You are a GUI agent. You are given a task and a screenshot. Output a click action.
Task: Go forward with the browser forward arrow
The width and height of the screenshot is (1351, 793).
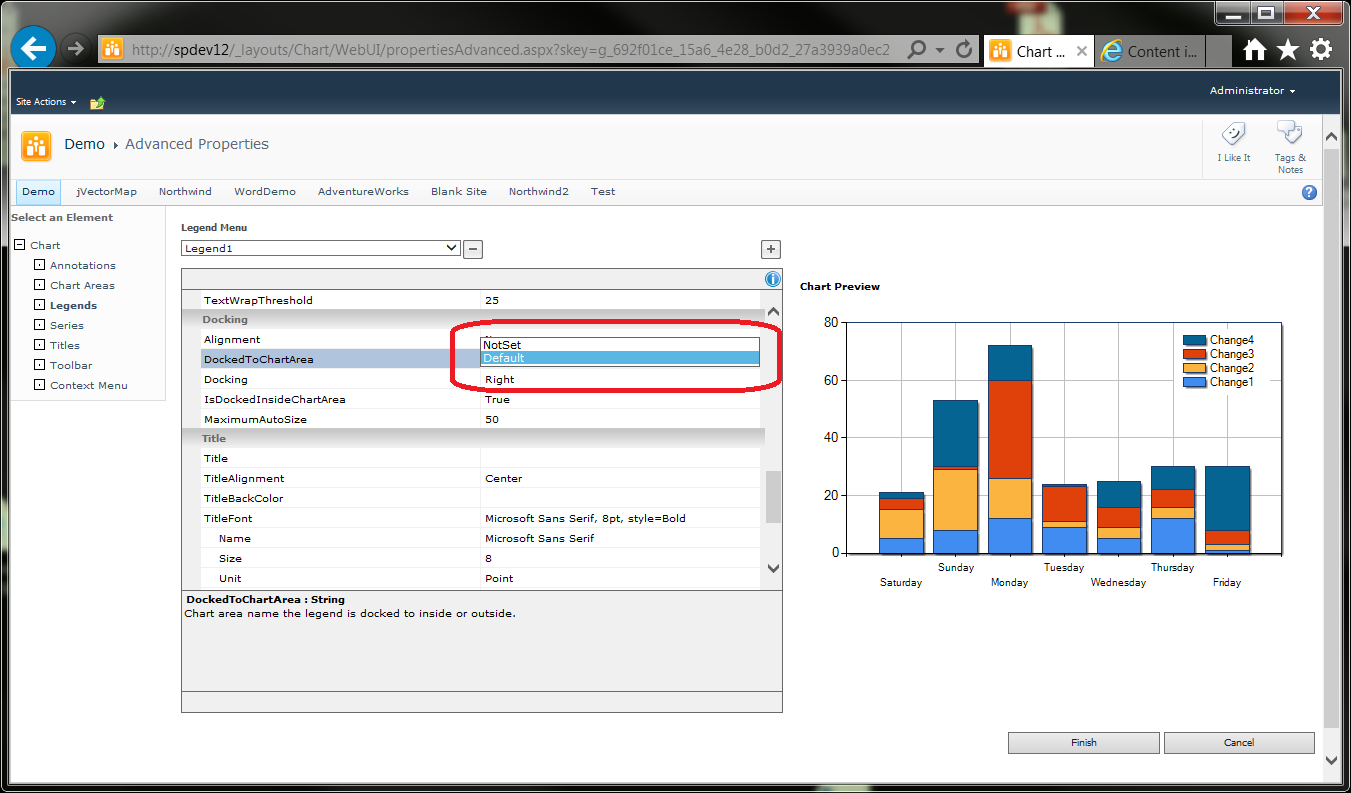75,48
